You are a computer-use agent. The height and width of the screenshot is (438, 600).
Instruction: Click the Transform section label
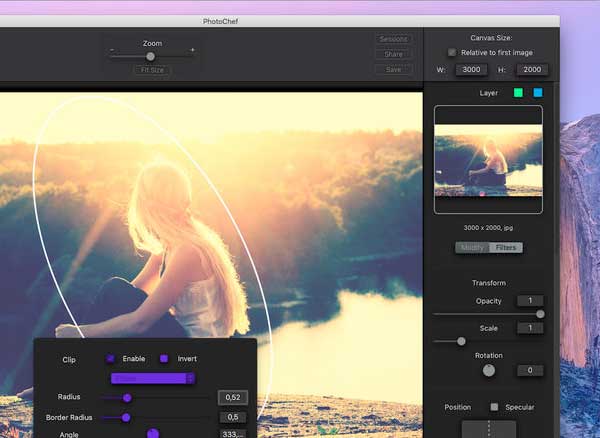pyautogui.click(x=489, y=283)
